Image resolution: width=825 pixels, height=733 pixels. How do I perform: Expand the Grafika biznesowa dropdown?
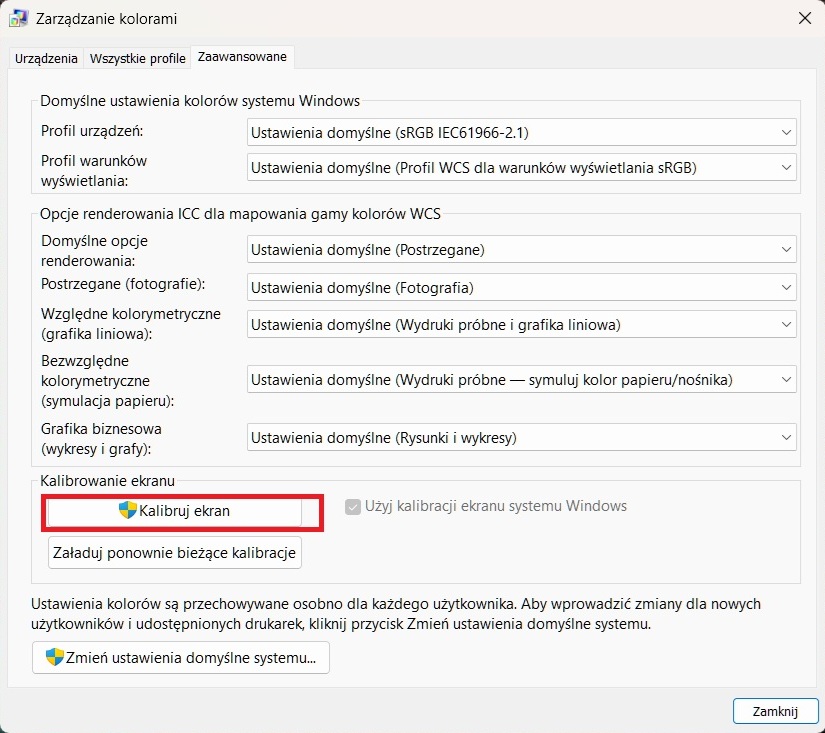coord(521,436)
